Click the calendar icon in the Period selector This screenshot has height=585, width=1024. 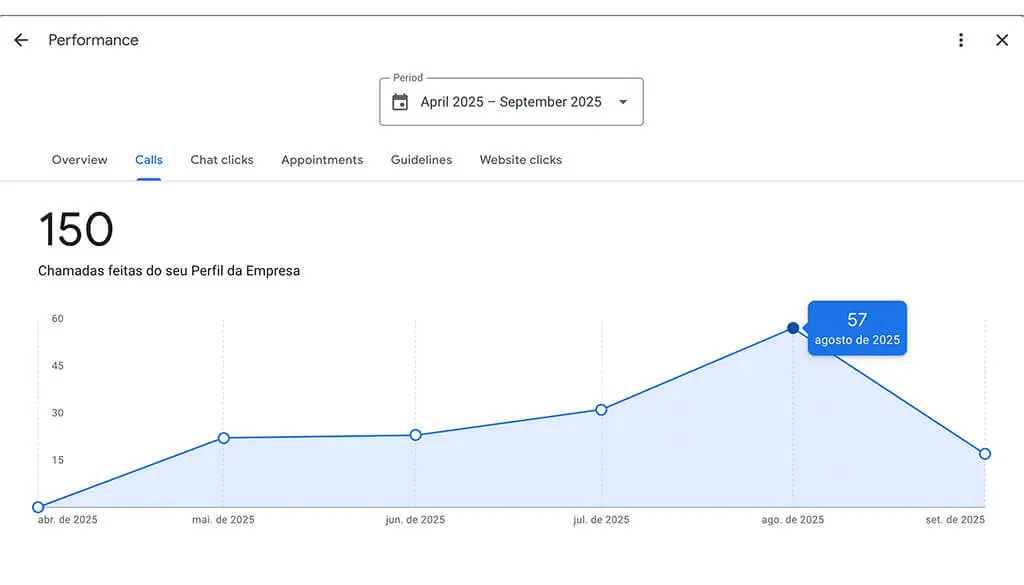point(403,102)
